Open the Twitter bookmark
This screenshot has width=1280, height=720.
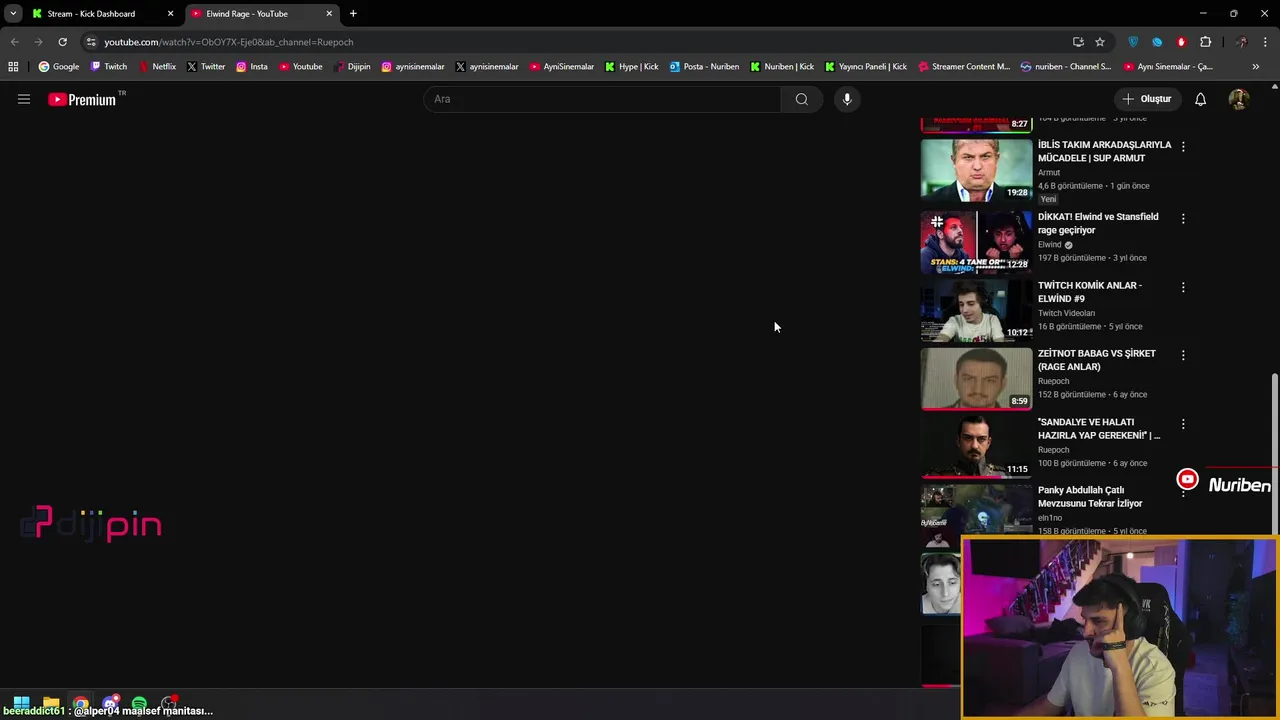coord(206,67)
